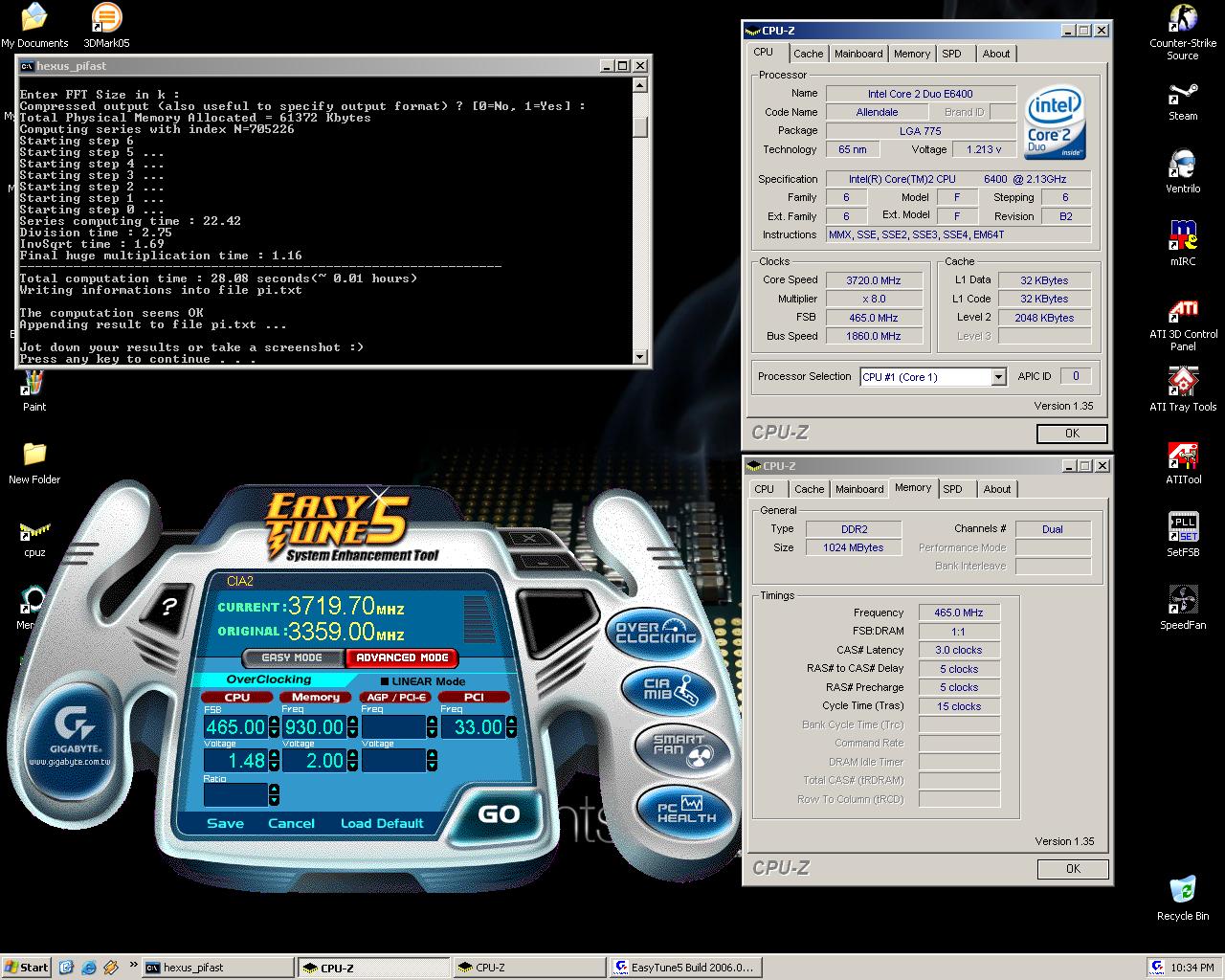Launch ATI Tray Tools shortcut
Viewport: 1225px width, 980px height.
pos(1183,390)
